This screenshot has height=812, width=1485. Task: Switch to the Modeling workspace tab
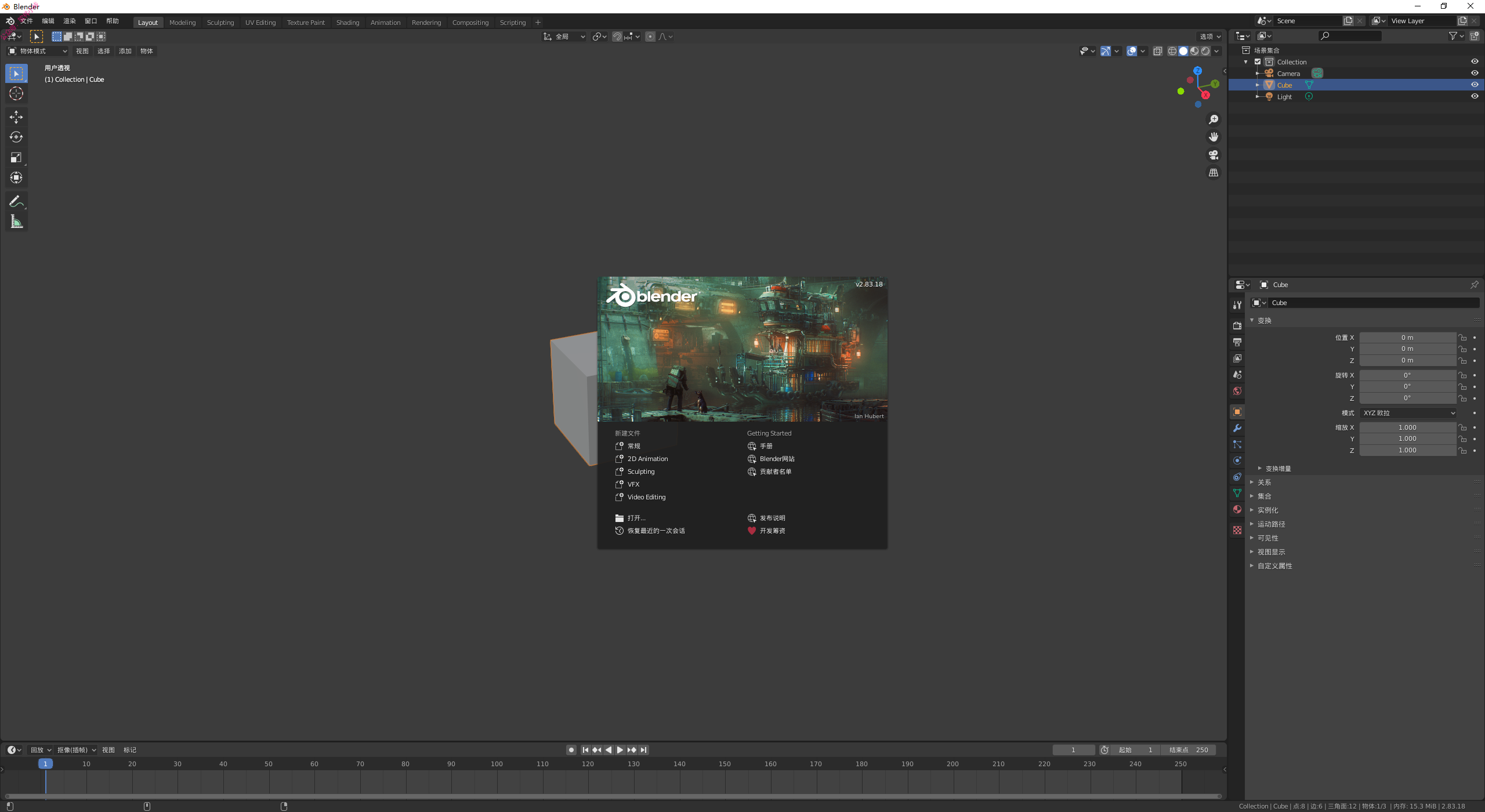tap(182, 23)
